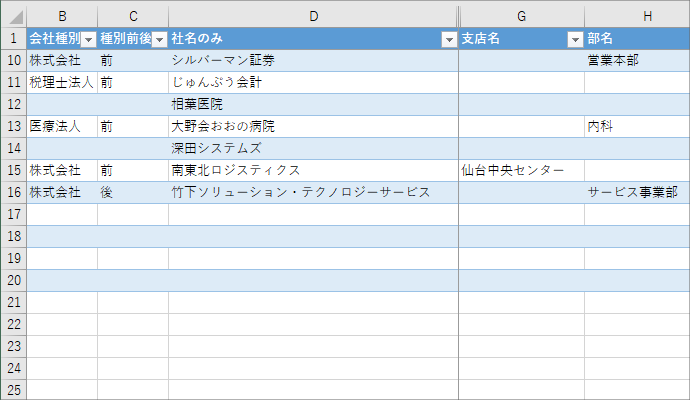Open the 支店名 filter dropdown
The width and height of the screenshot is (690, 400).
pyautogui.click(x=575, y=40)
